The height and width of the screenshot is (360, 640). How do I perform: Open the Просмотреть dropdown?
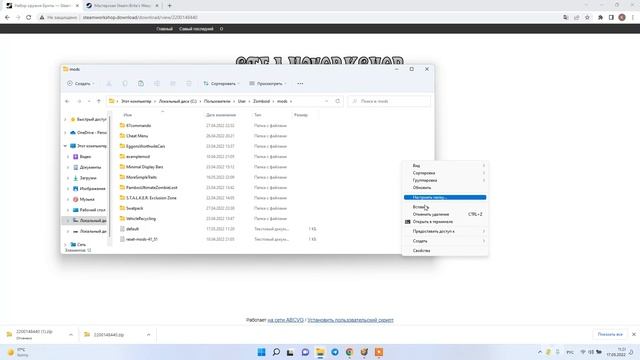click(268, 84)
